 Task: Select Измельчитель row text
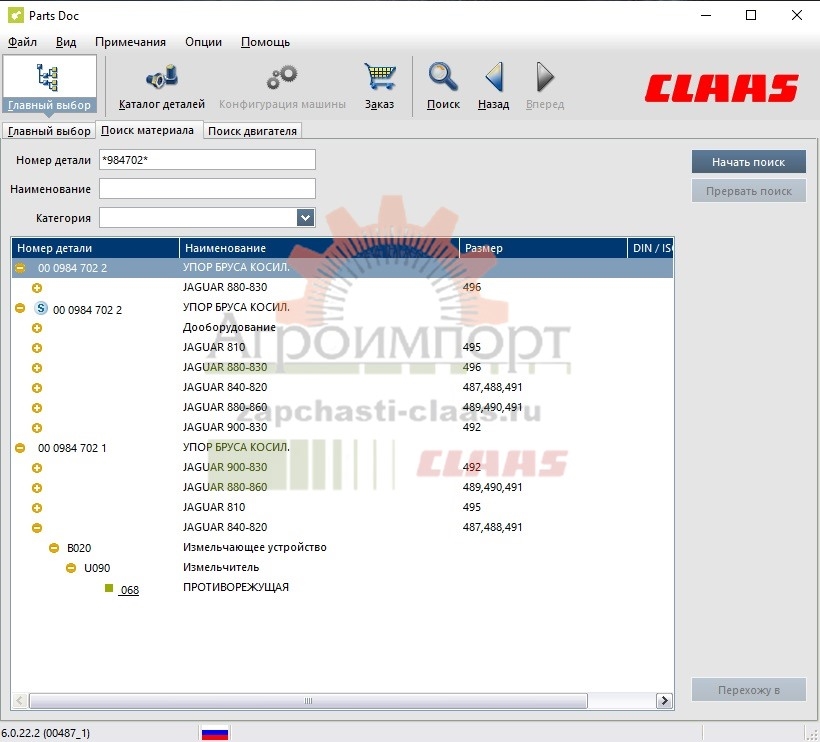(x=221, y=567)
